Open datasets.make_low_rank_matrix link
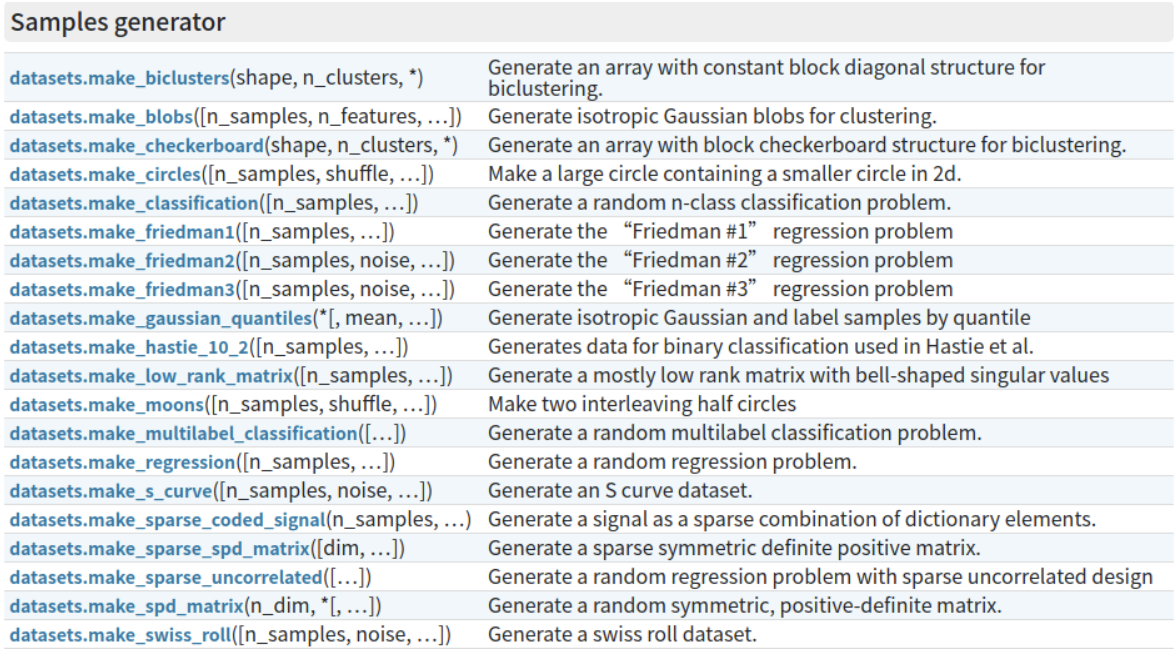The height and width of the screenshot is (653, 1174). [x=150, y=376]
